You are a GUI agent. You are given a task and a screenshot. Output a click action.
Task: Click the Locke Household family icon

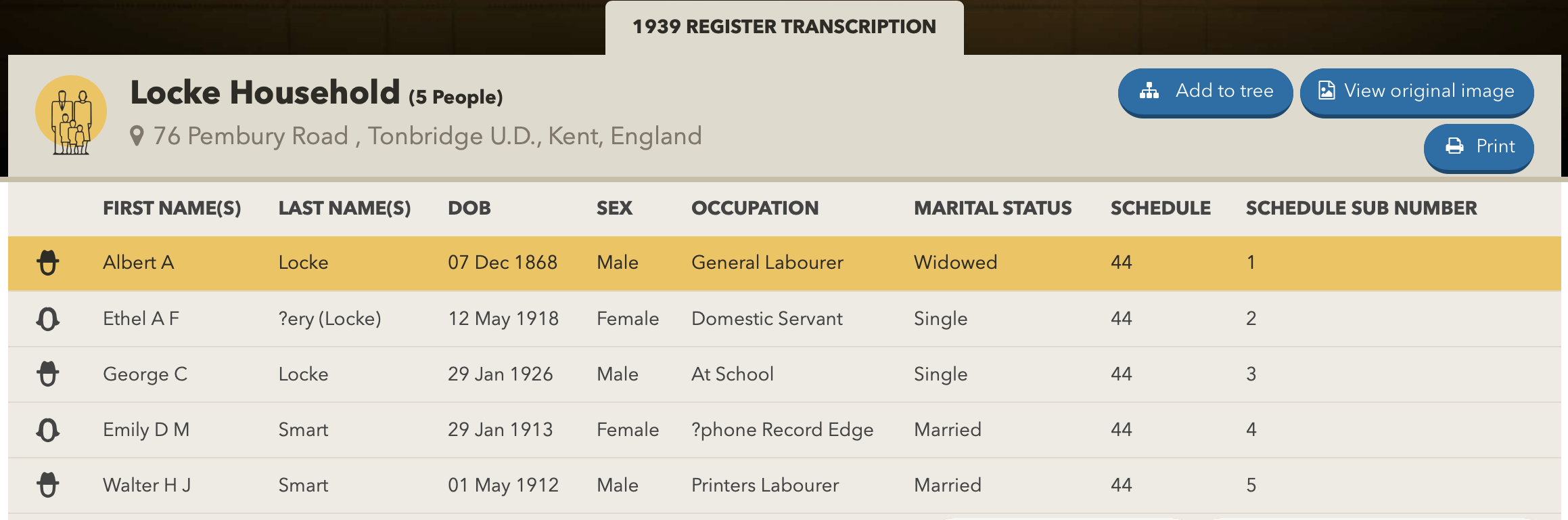71,114
